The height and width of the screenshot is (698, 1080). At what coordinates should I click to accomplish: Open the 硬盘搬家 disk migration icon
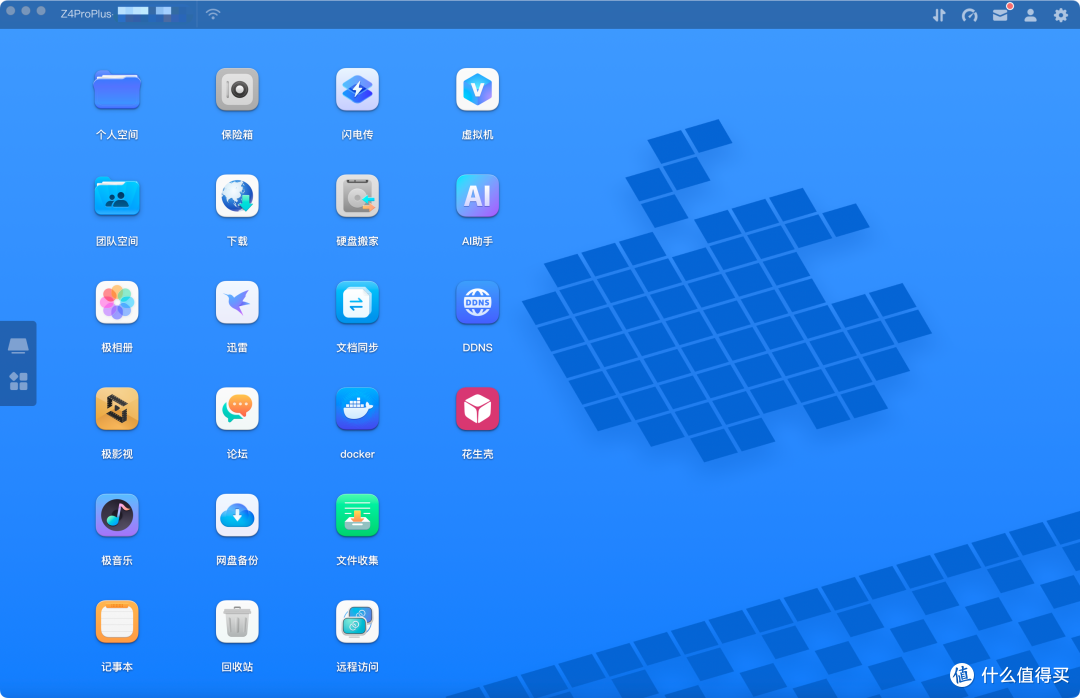pos(357,196)
